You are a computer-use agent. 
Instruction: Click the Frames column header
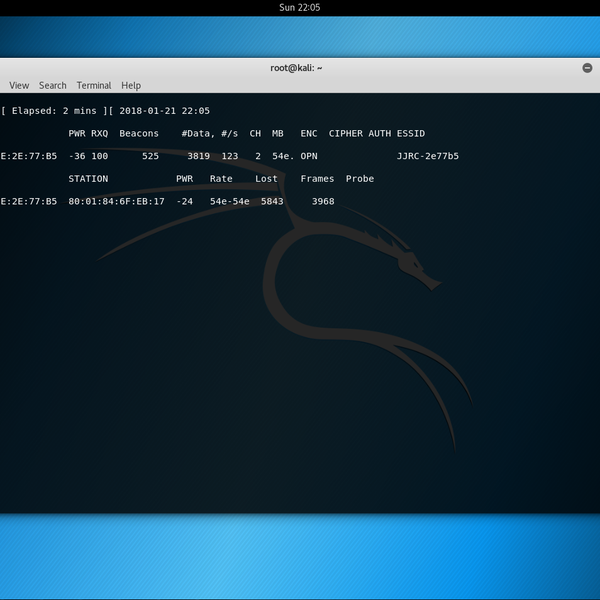[x=317, y=179]
